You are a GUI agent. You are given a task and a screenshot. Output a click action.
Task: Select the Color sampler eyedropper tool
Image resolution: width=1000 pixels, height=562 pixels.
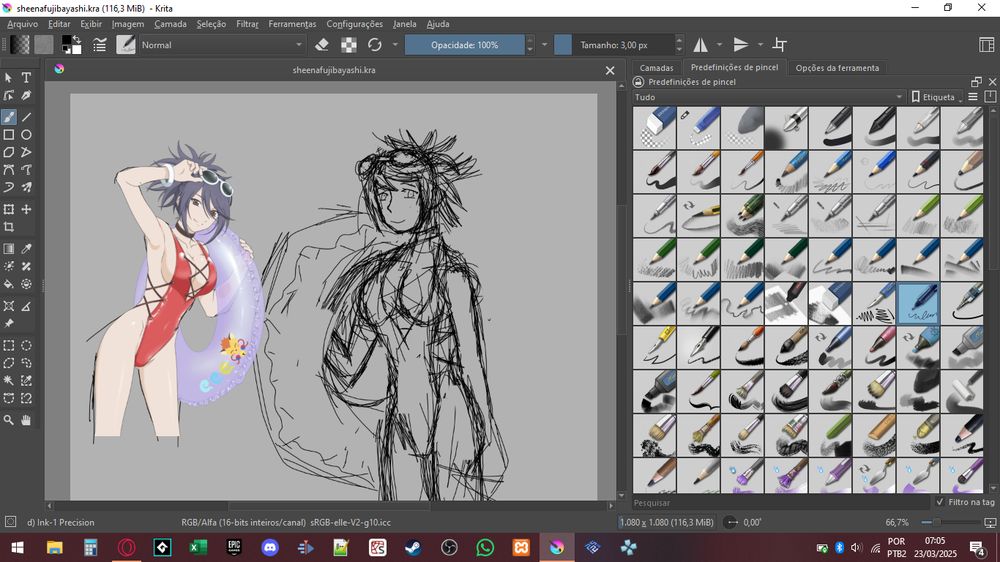point(26,249)
